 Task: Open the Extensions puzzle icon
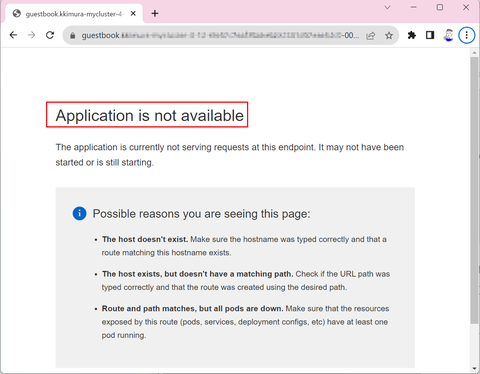(412, 35)
